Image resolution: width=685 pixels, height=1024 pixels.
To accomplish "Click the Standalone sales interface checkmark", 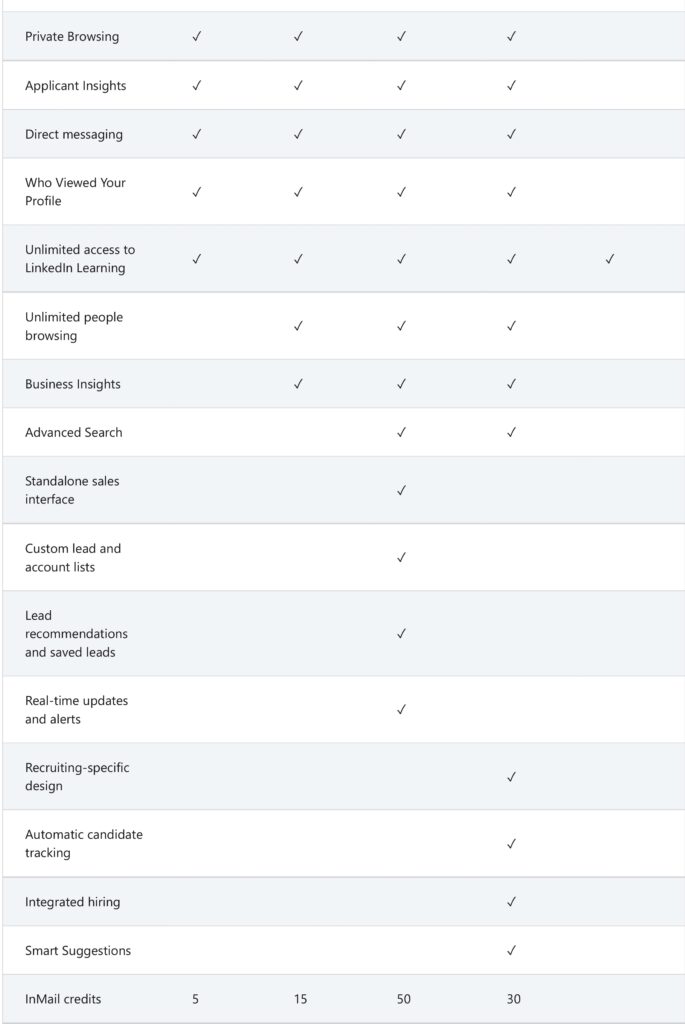I will [x=401, y=490].
